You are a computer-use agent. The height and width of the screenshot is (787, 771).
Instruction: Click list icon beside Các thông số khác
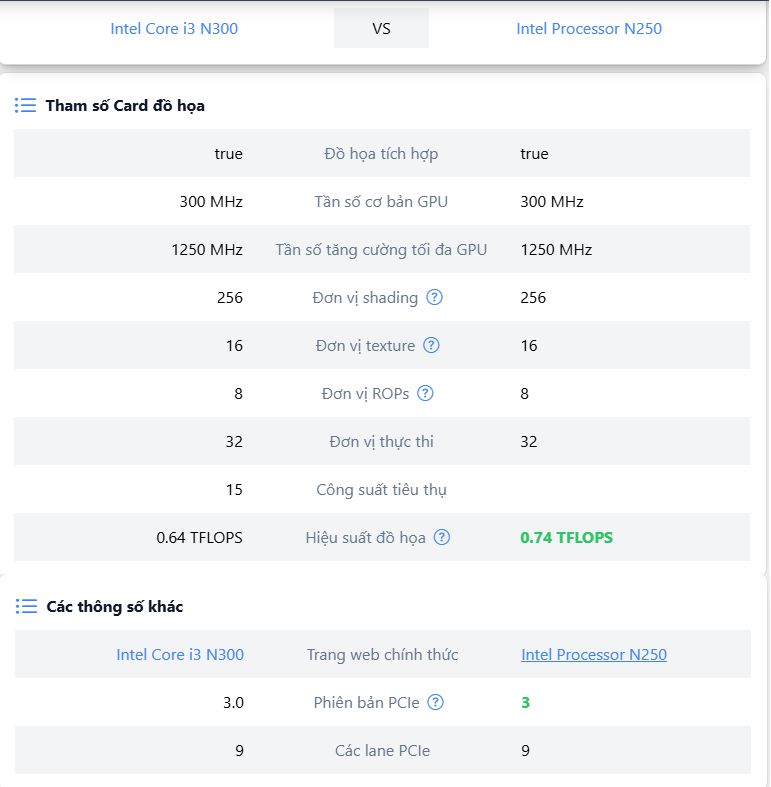coord(26,606)
